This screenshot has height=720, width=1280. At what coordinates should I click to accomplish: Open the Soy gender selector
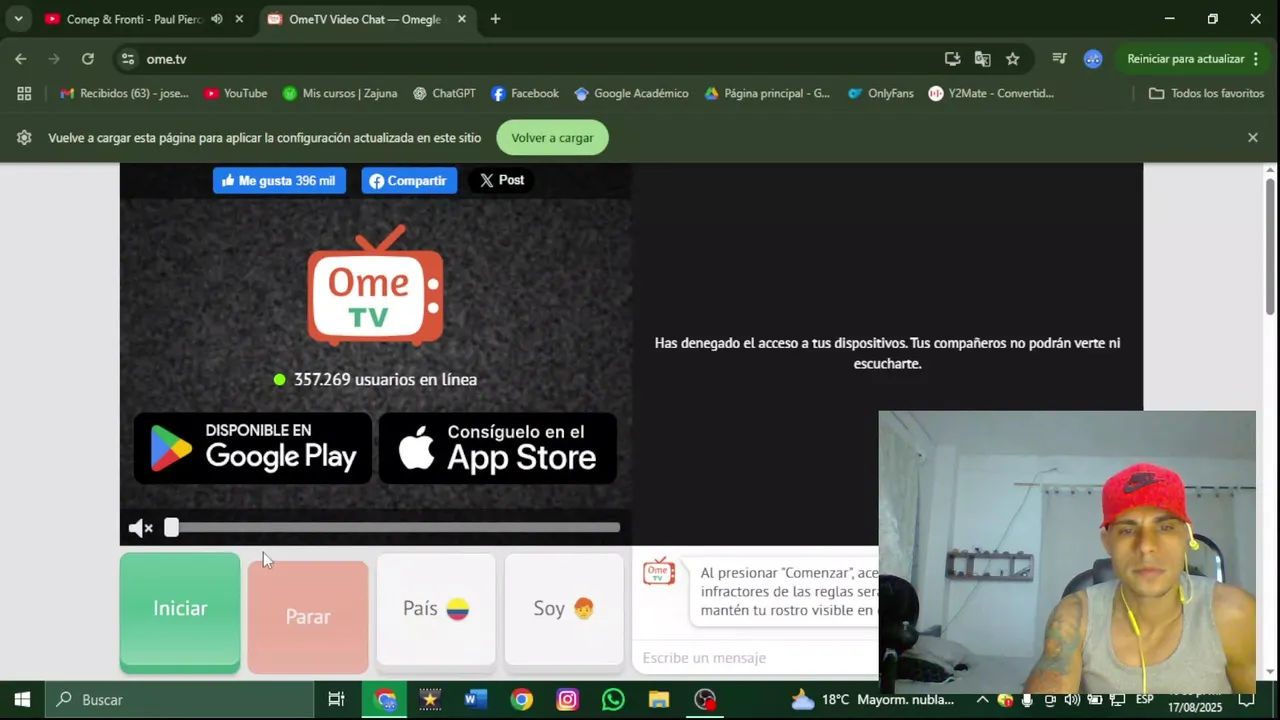coord(564,609)
